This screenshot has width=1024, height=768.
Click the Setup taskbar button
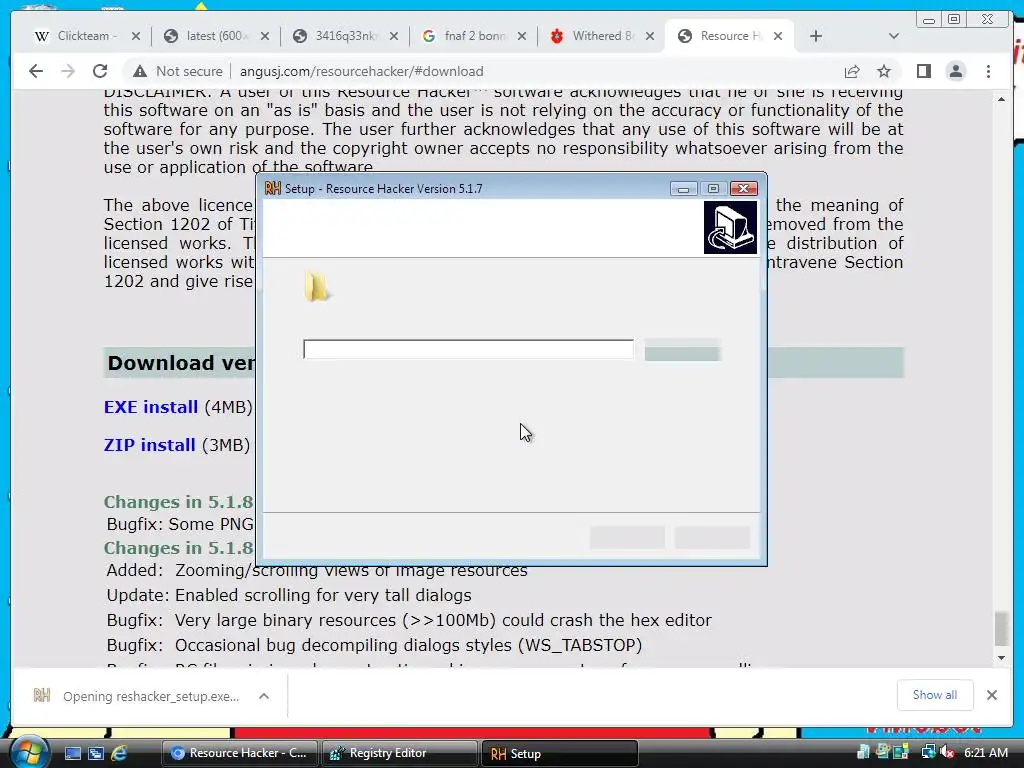[559, 753]
